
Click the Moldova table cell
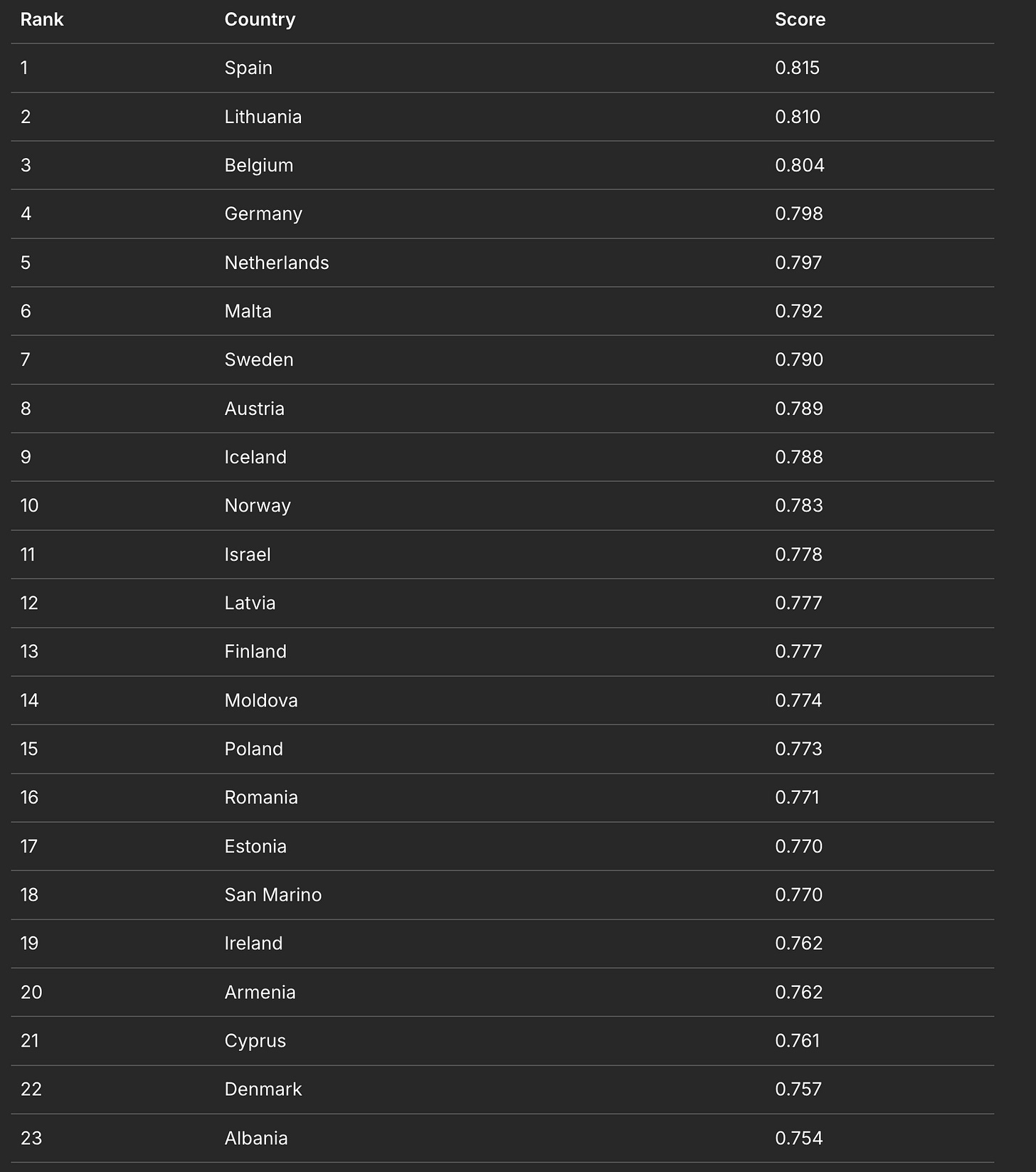coord(261,700)
